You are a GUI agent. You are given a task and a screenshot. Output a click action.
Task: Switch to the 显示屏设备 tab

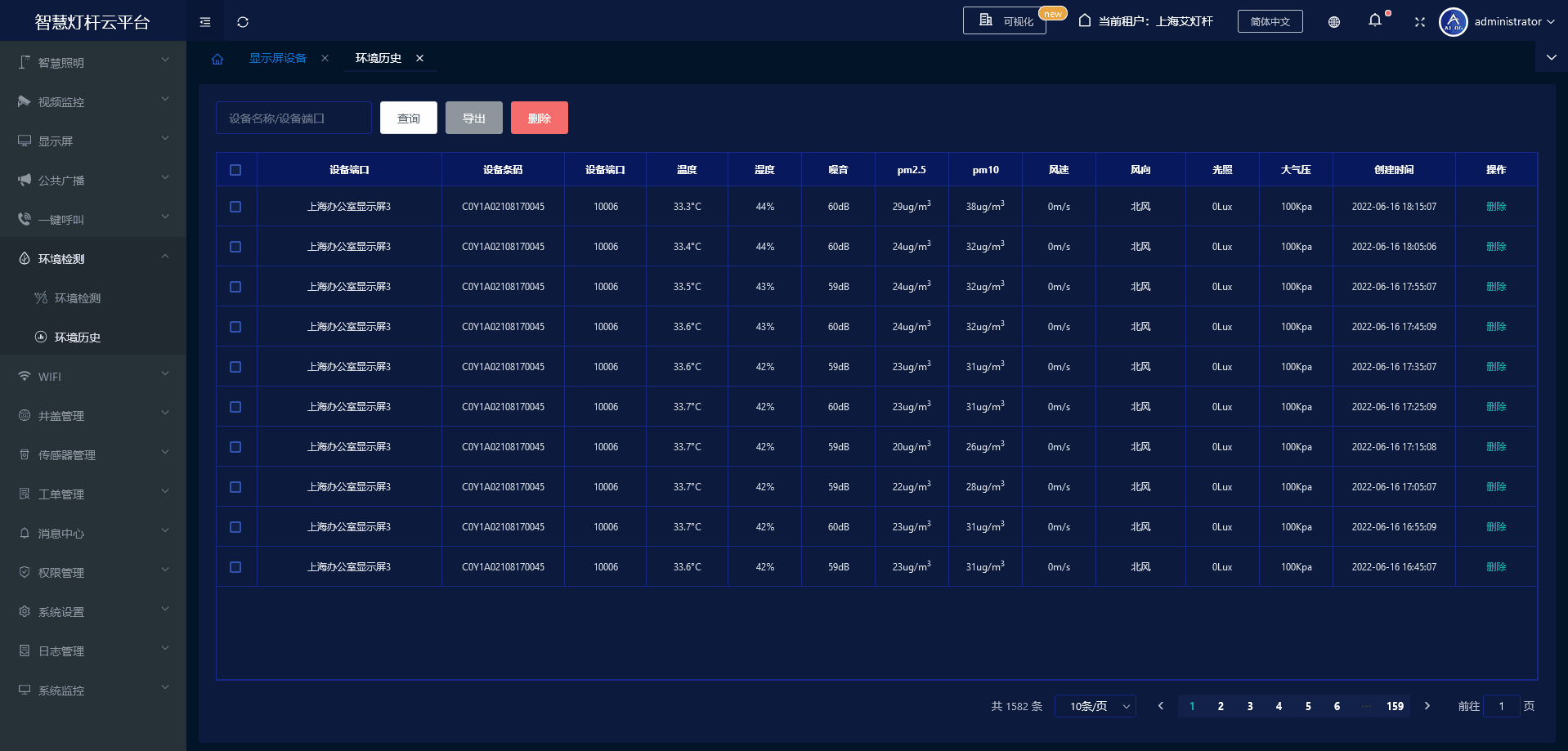pos(278,58)
